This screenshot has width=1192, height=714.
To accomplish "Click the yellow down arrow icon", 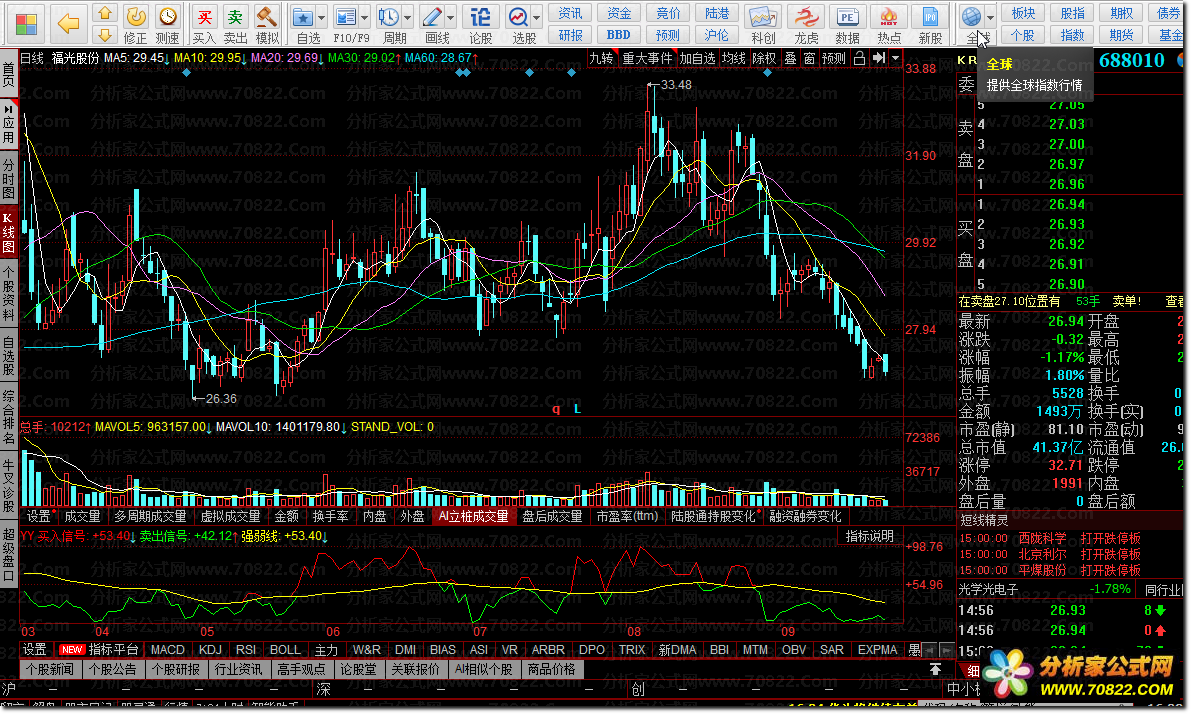I will coord(105,35).
